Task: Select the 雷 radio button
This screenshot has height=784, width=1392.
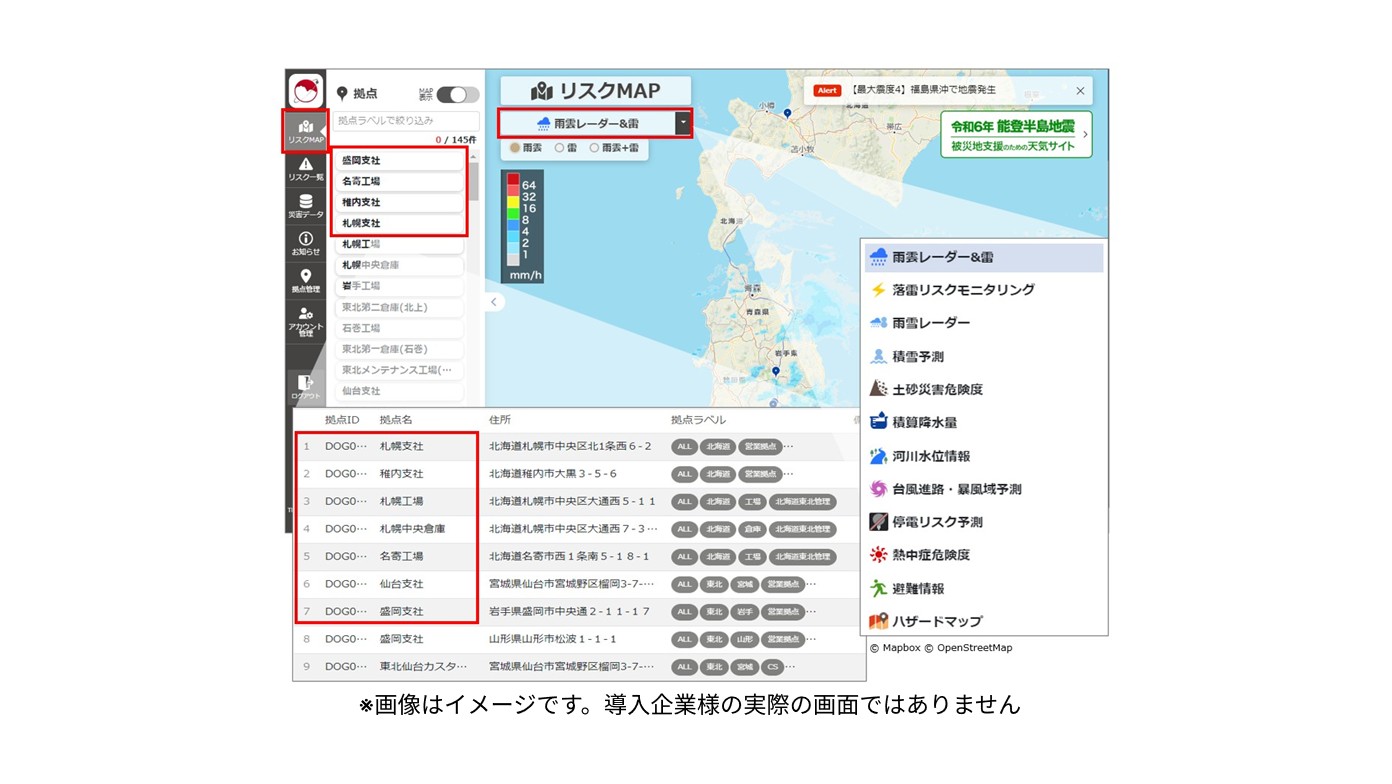Action: (x=560, y=148)
